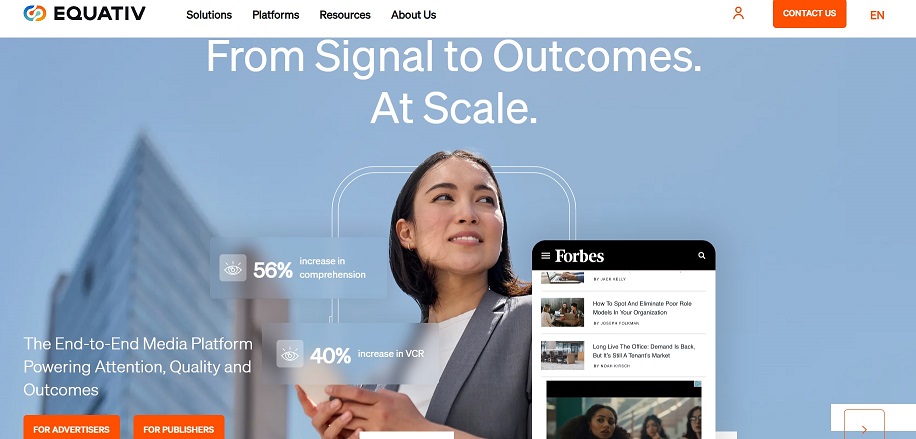Click the video ad in Forbes mockup
Image resolution: width=916 pixels, height=439 pixels.
(x=624, y=409)
